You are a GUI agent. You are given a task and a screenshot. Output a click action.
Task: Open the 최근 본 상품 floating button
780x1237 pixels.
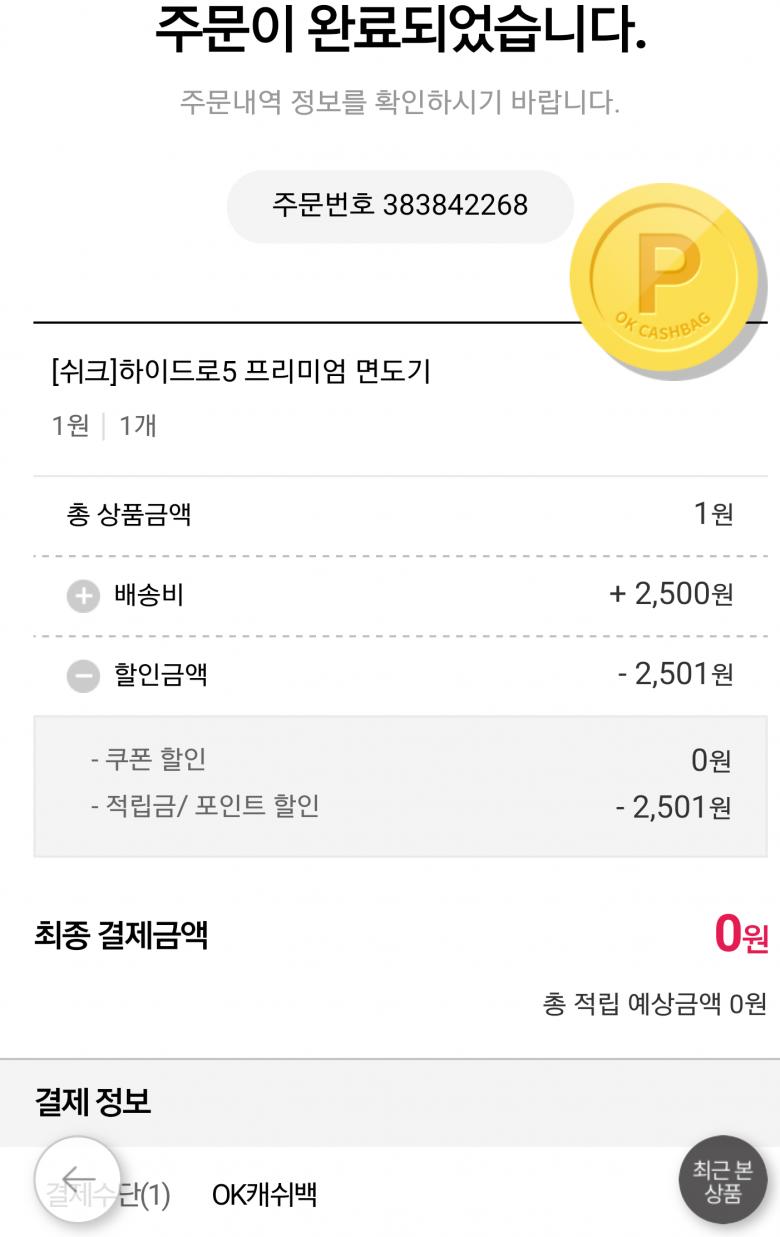click(722, 1180)
